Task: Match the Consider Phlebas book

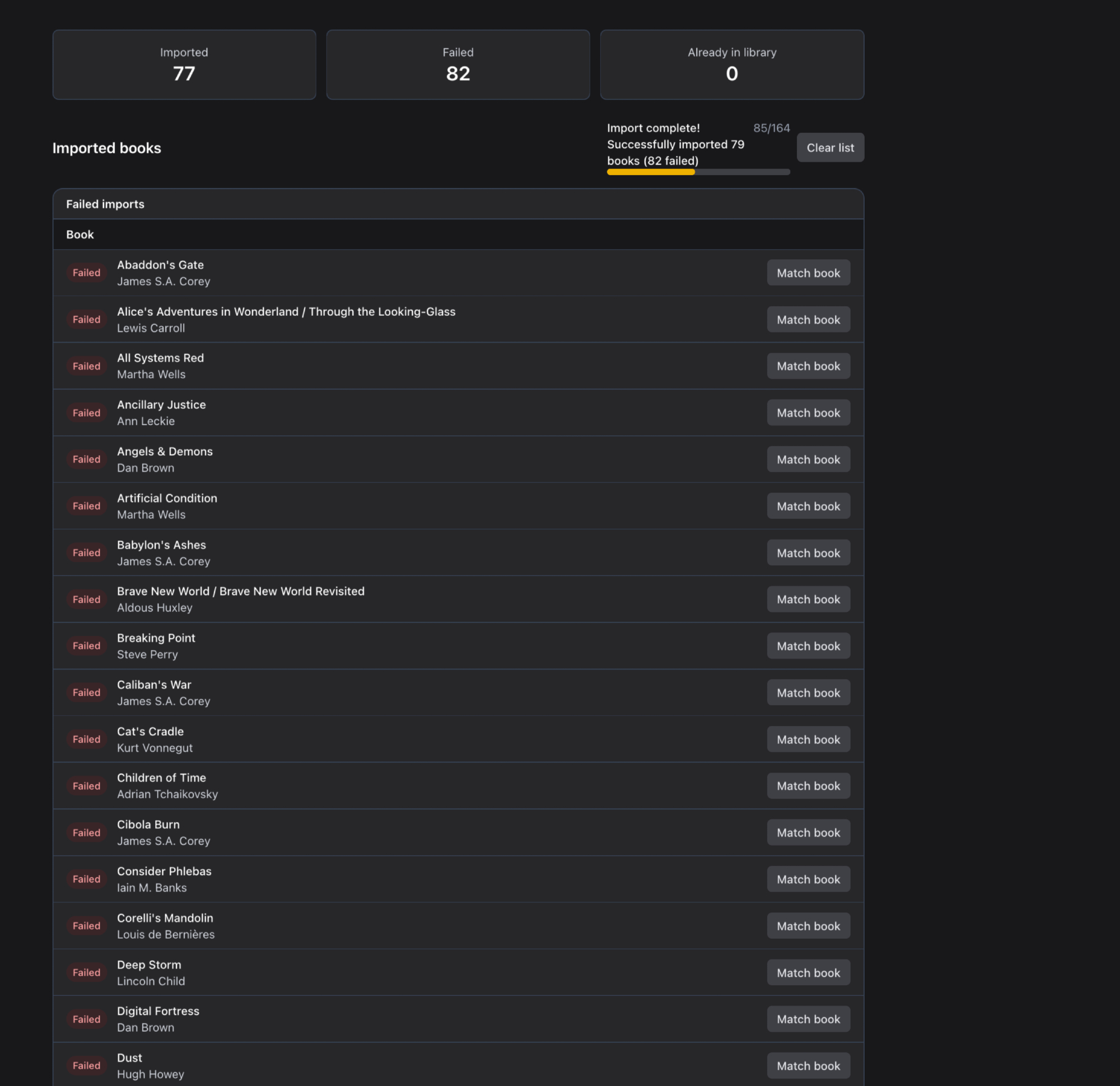Action: click(x=808, y=879)
